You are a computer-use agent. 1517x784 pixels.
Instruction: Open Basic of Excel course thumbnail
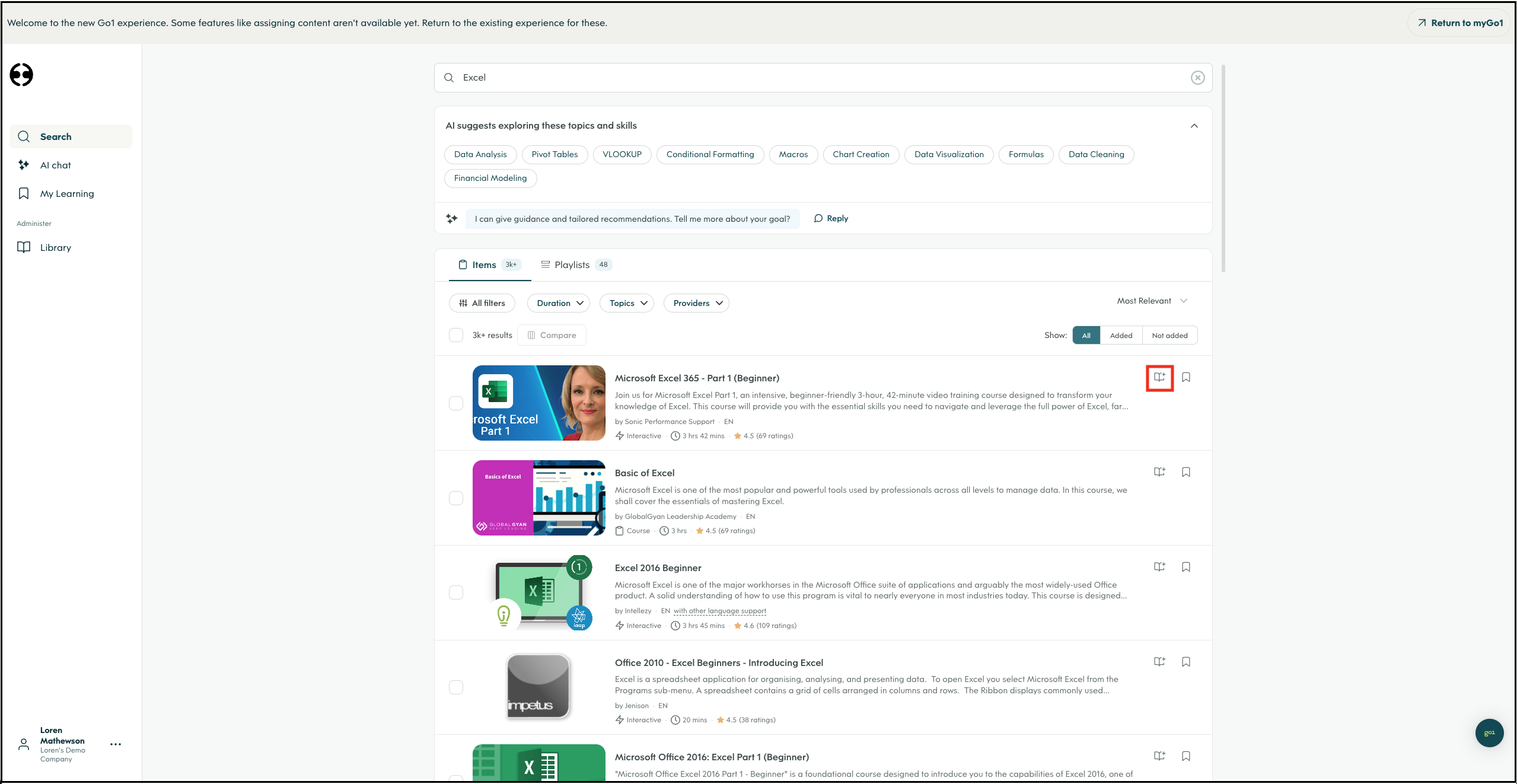(x=539, y=498)
